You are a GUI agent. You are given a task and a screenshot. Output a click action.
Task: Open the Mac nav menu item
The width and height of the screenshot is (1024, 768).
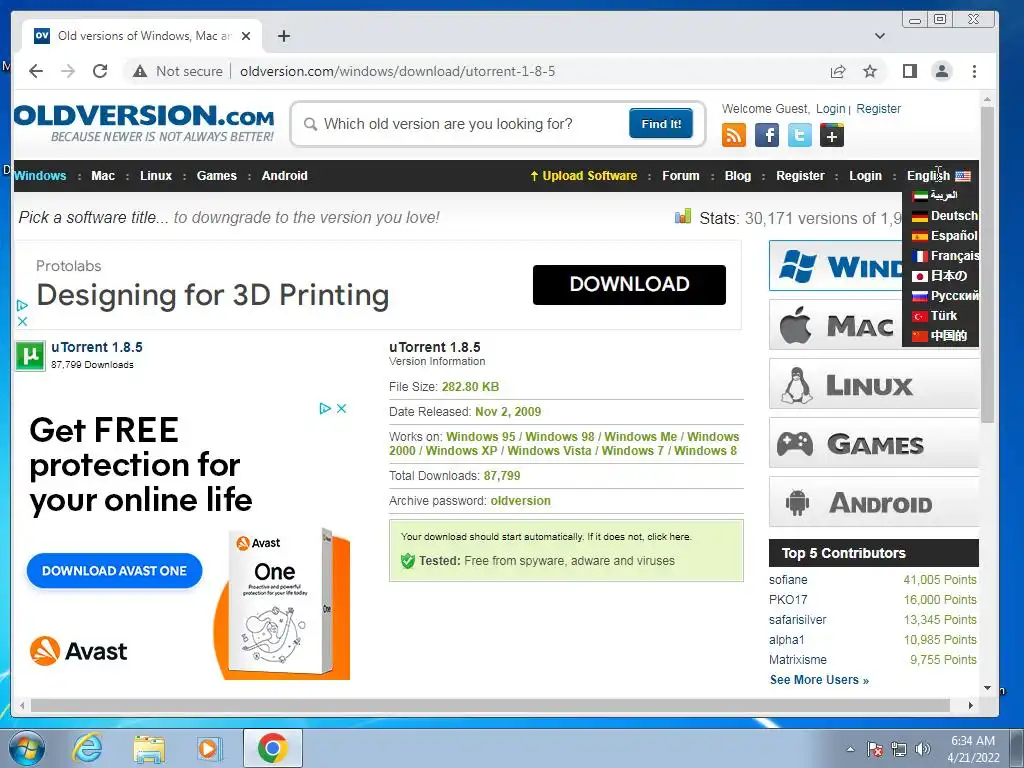tap(103, 176)
